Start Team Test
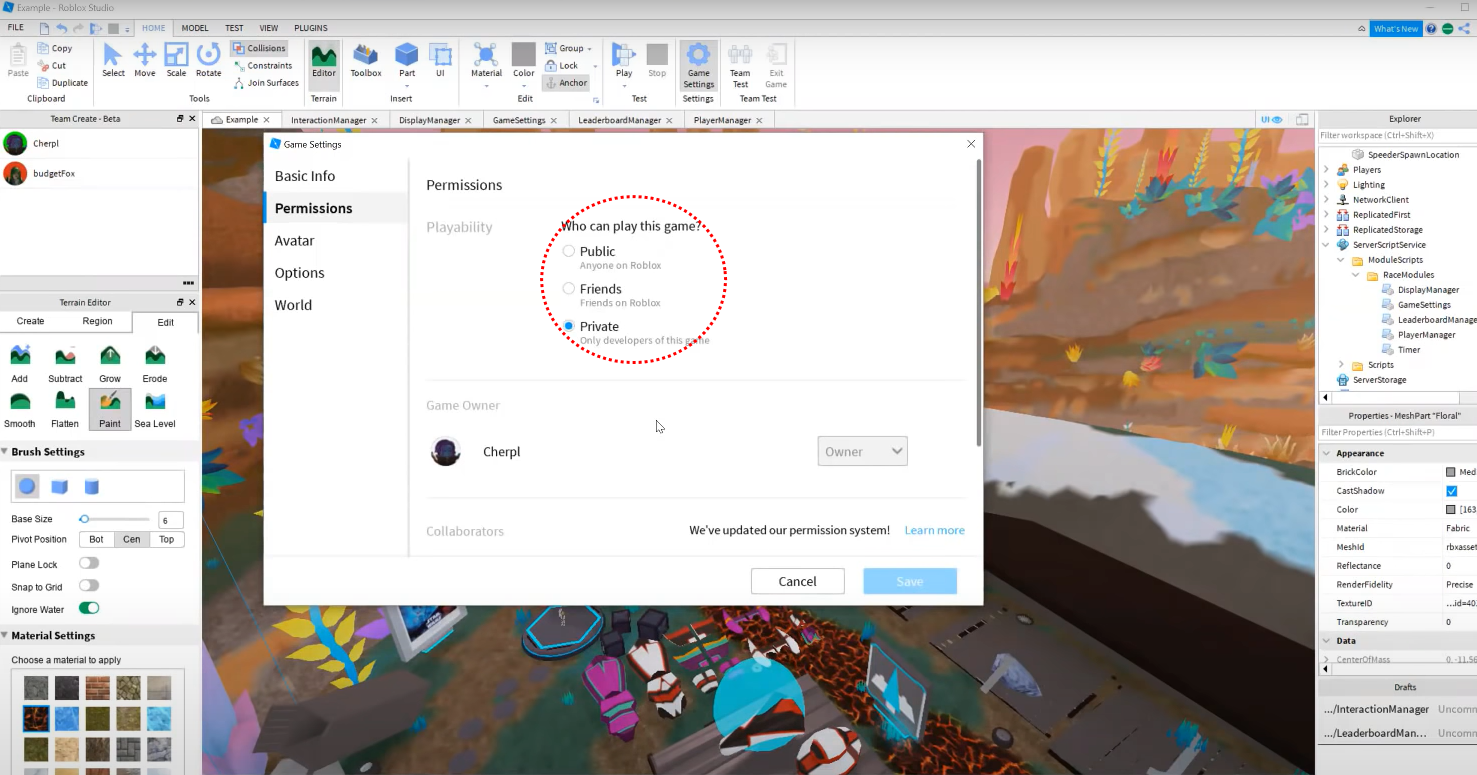 pyautogui.click(x=740, y=66)
